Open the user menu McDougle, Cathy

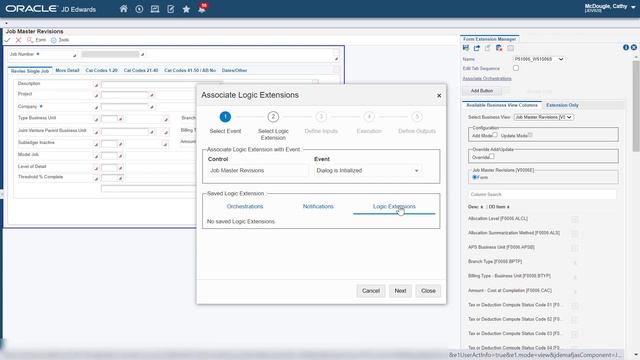pos(610,7)
